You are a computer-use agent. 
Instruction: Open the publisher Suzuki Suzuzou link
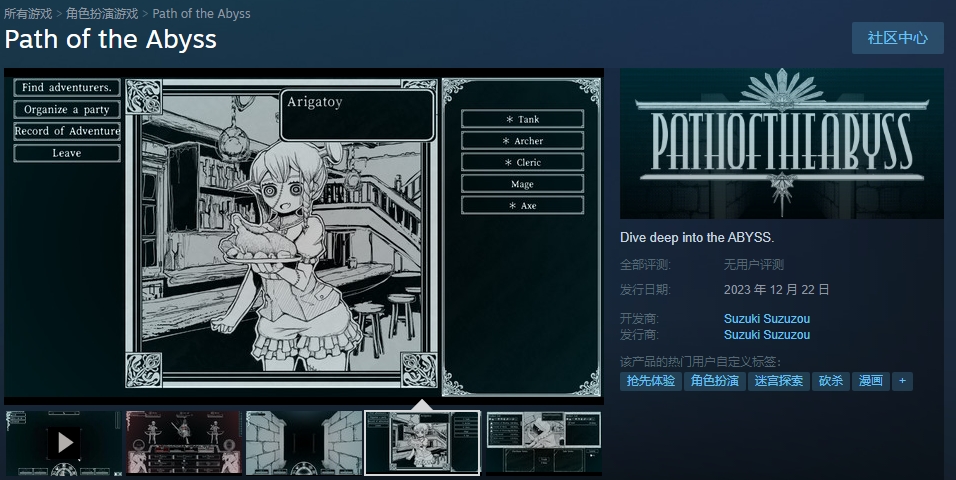tap(766, 334)
